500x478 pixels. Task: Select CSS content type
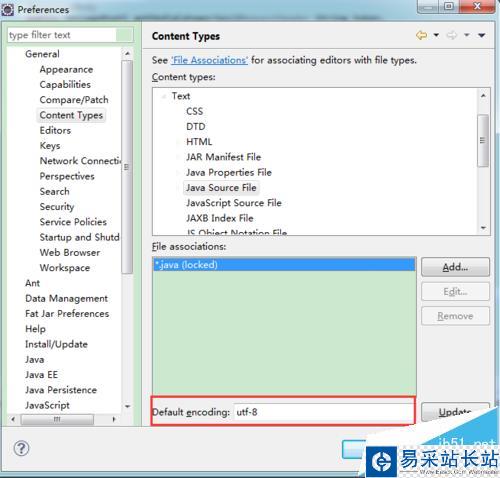195,111
